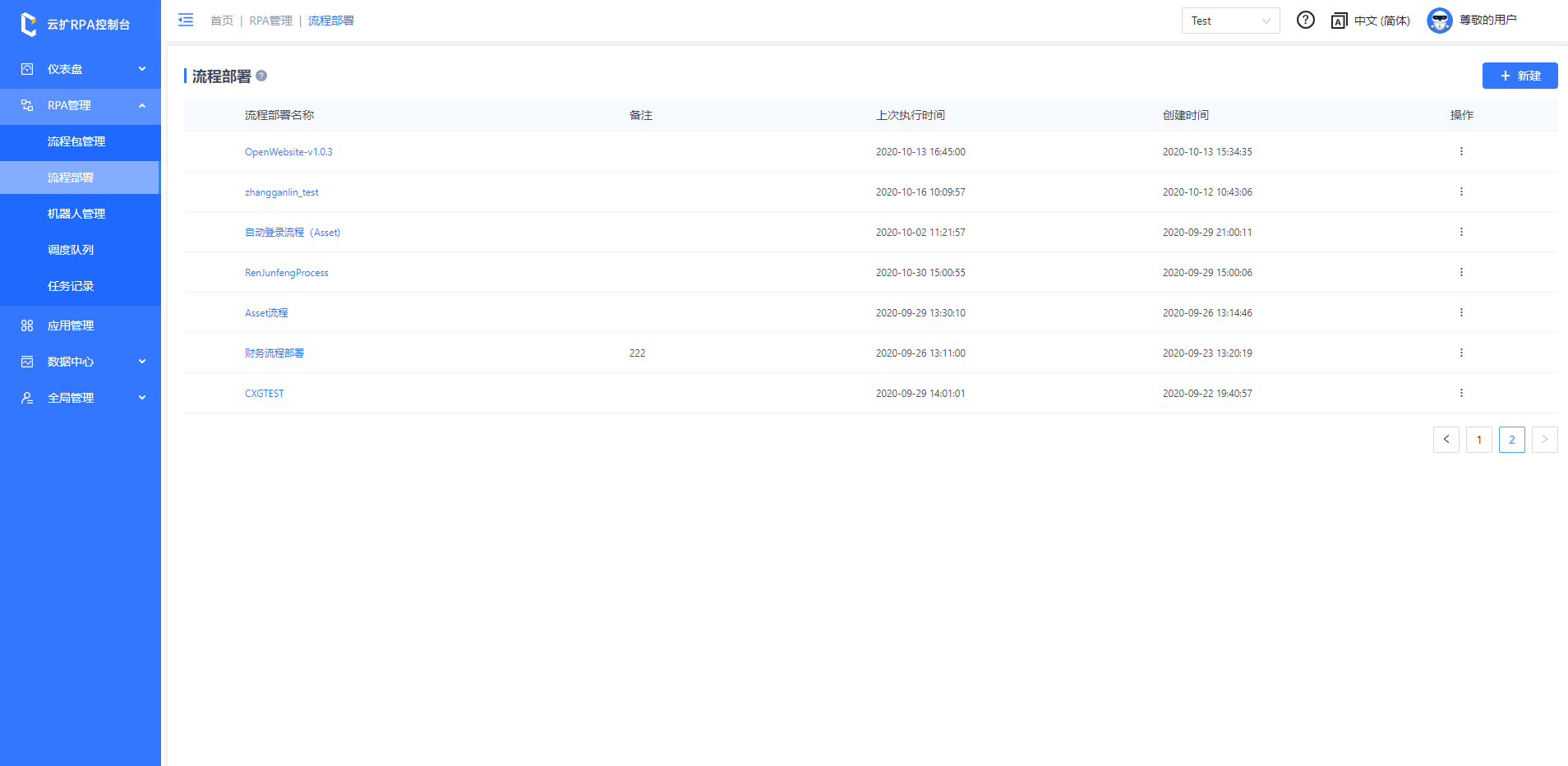Click the language switch icon
This screenshot has height=766, width=1568.
pos(1339,21)
